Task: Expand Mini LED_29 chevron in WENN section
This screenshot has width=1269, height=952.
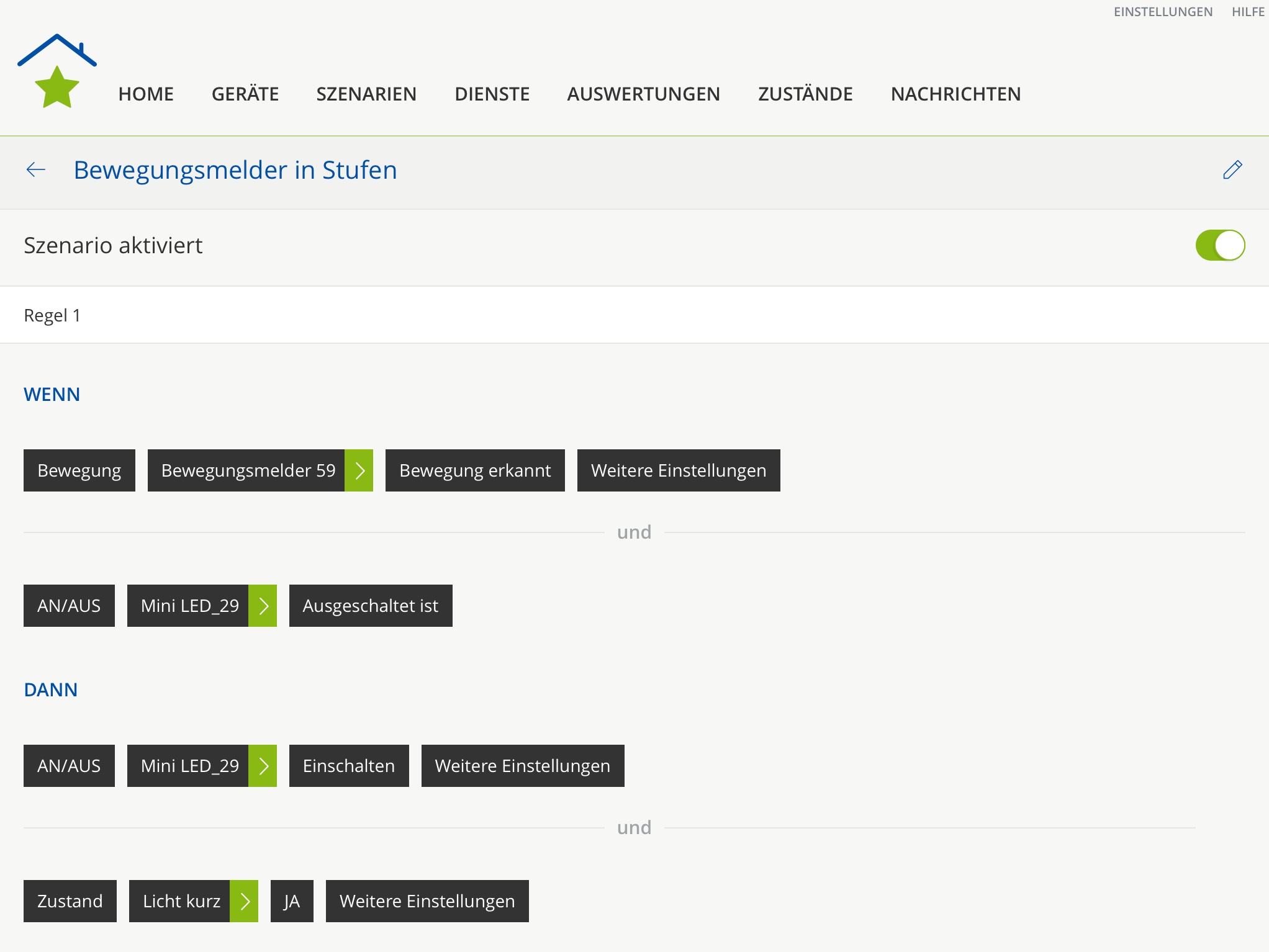Action: [x=263, y=606]
